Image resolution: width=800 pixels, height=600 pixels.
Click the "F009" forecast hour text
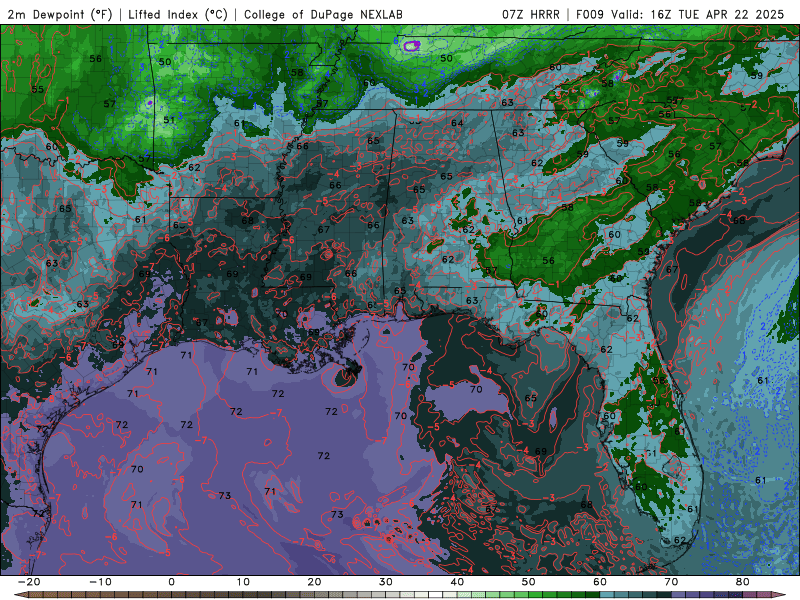pyautogui.click(x=591, y=14)
